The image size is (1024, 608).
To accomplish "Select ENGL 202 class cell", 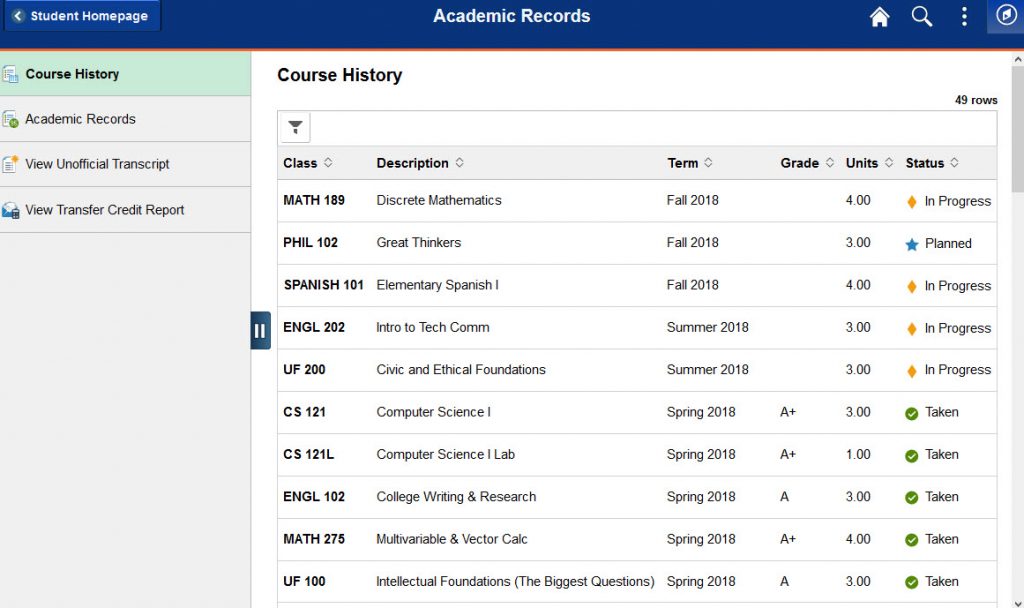I will click(x=313, y=327).
